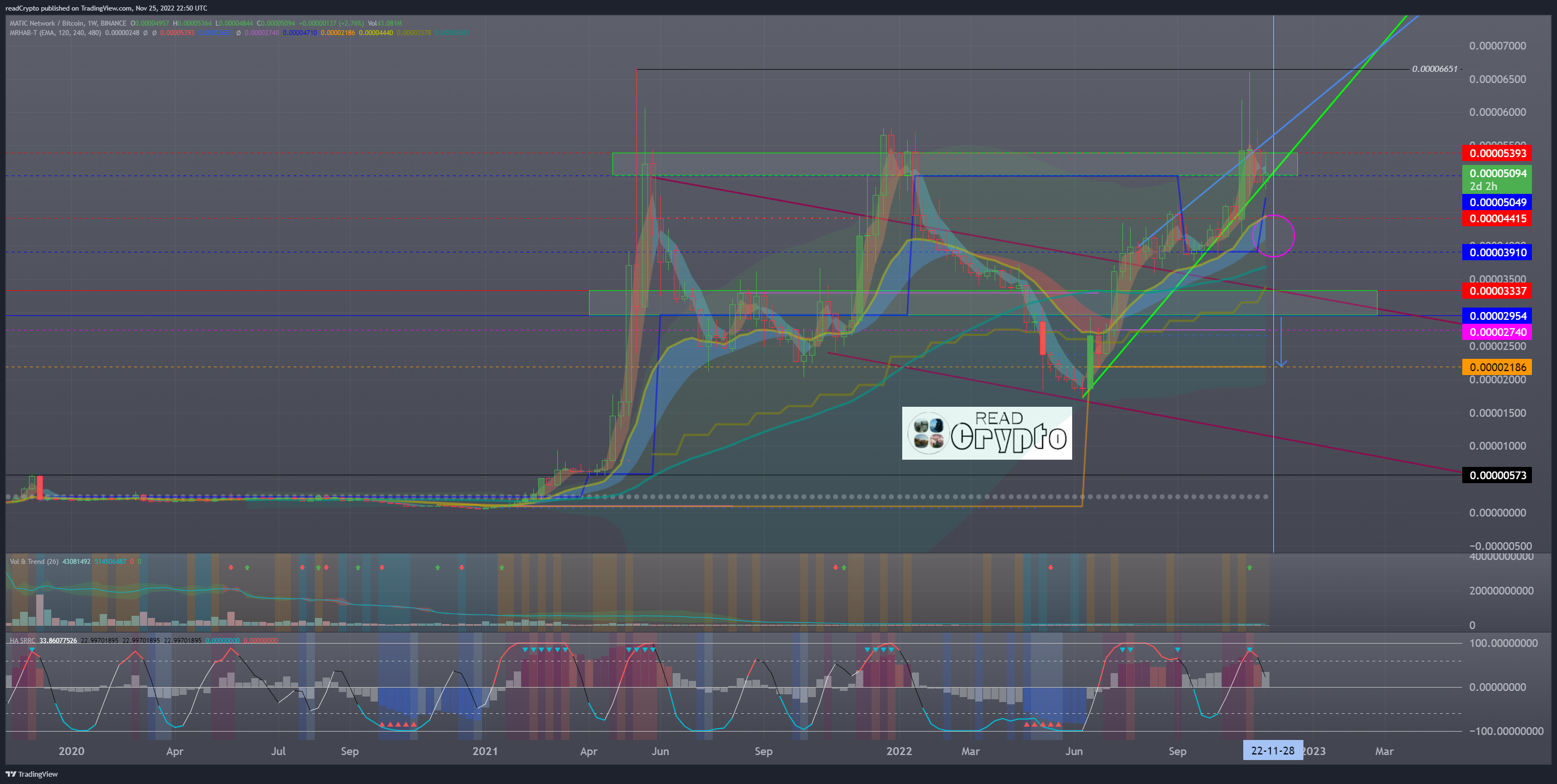Click the 2021 label on time axis
Image resolution: width=1557 pixels, height=784 pixels.
(x=485, y=751)
